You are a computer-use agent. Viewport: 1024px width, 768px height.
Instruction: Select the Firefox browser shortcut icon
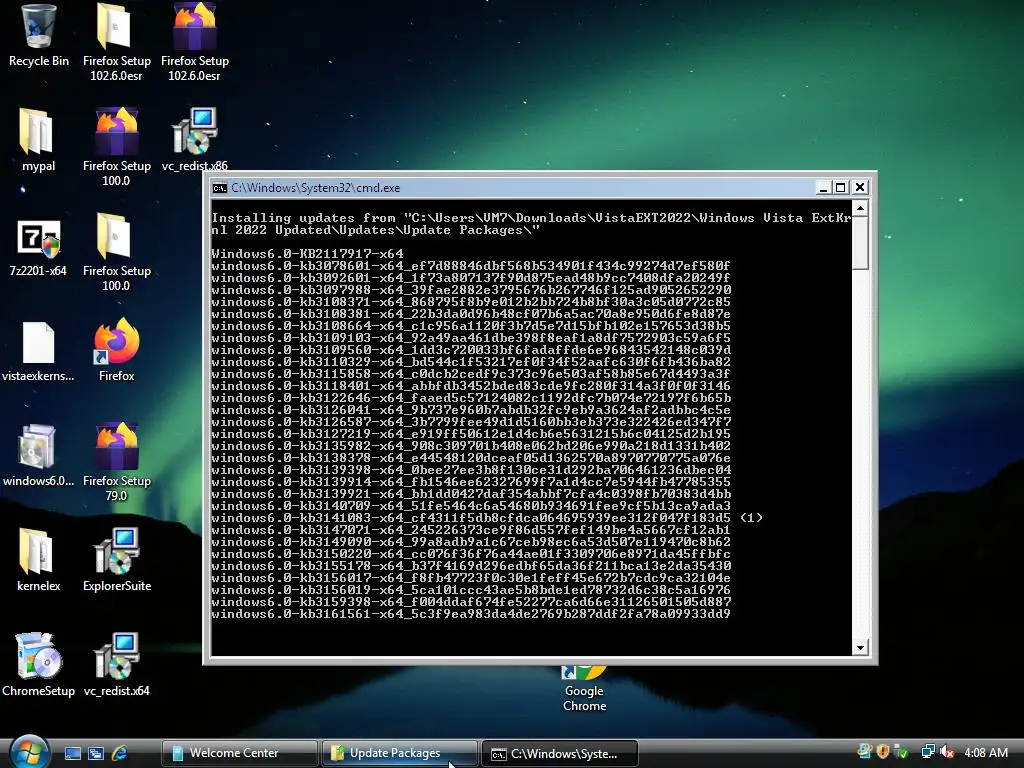(116, 349)
